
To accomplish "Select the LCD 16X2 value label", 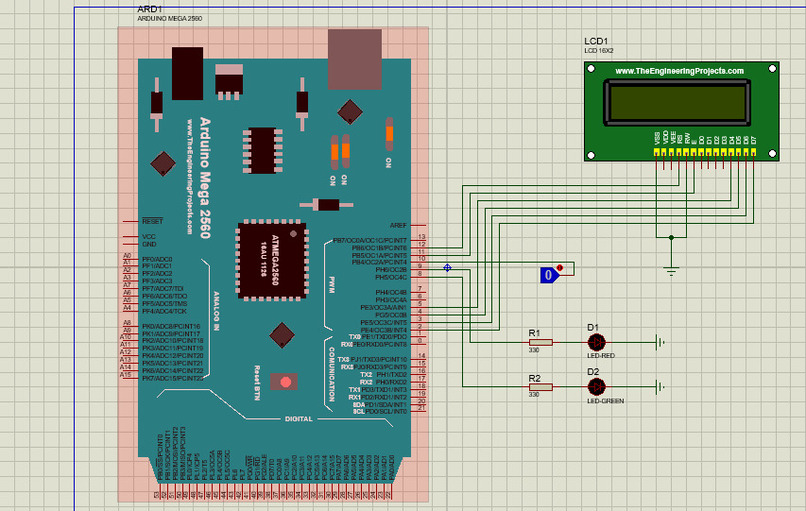I will point(598,51).
